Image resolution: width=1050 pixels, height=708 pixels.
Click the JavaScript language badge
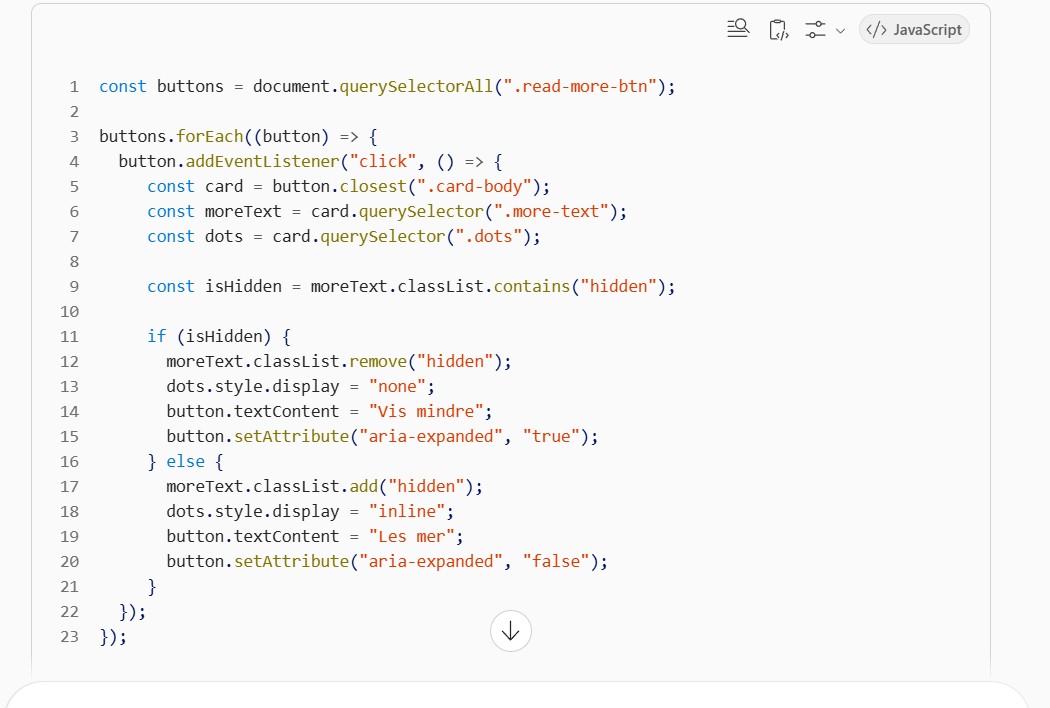click(914, 29)
